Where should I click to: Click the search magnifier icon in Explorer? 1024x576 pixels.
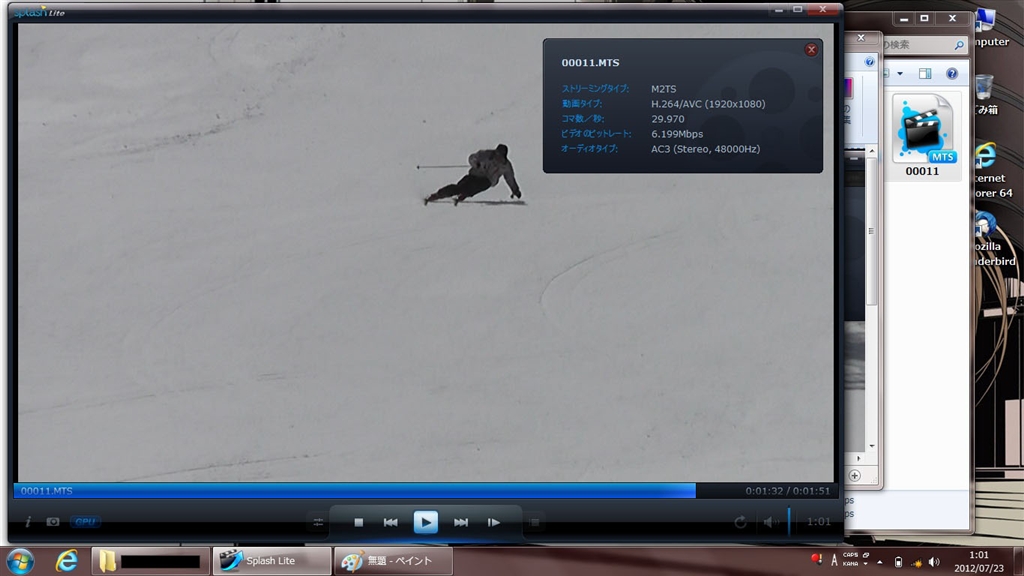pyautogui.click(x=959, y=45)
